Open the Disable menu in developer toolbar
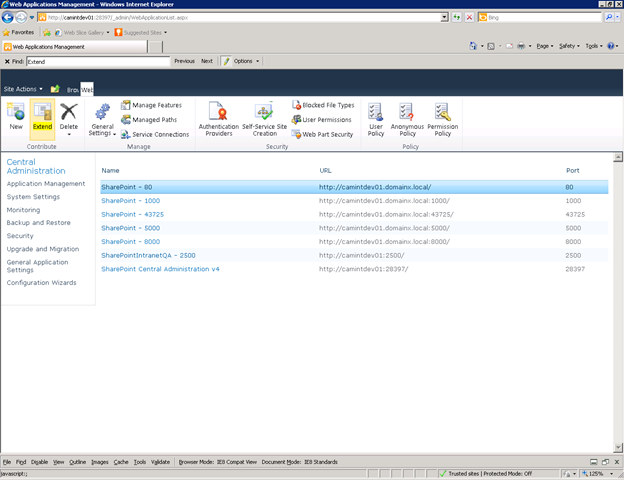624x480 pixels. (x=39, y=462)
